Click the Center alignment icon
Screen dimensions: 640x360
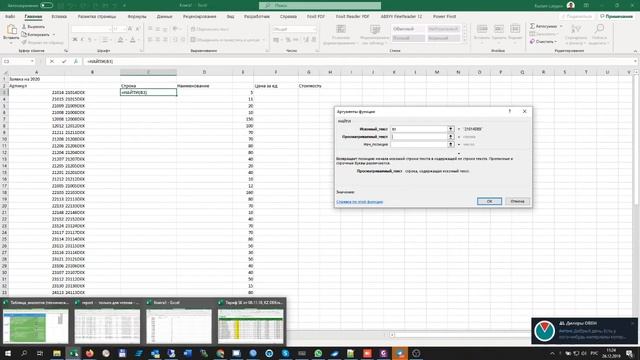[158, 40]
